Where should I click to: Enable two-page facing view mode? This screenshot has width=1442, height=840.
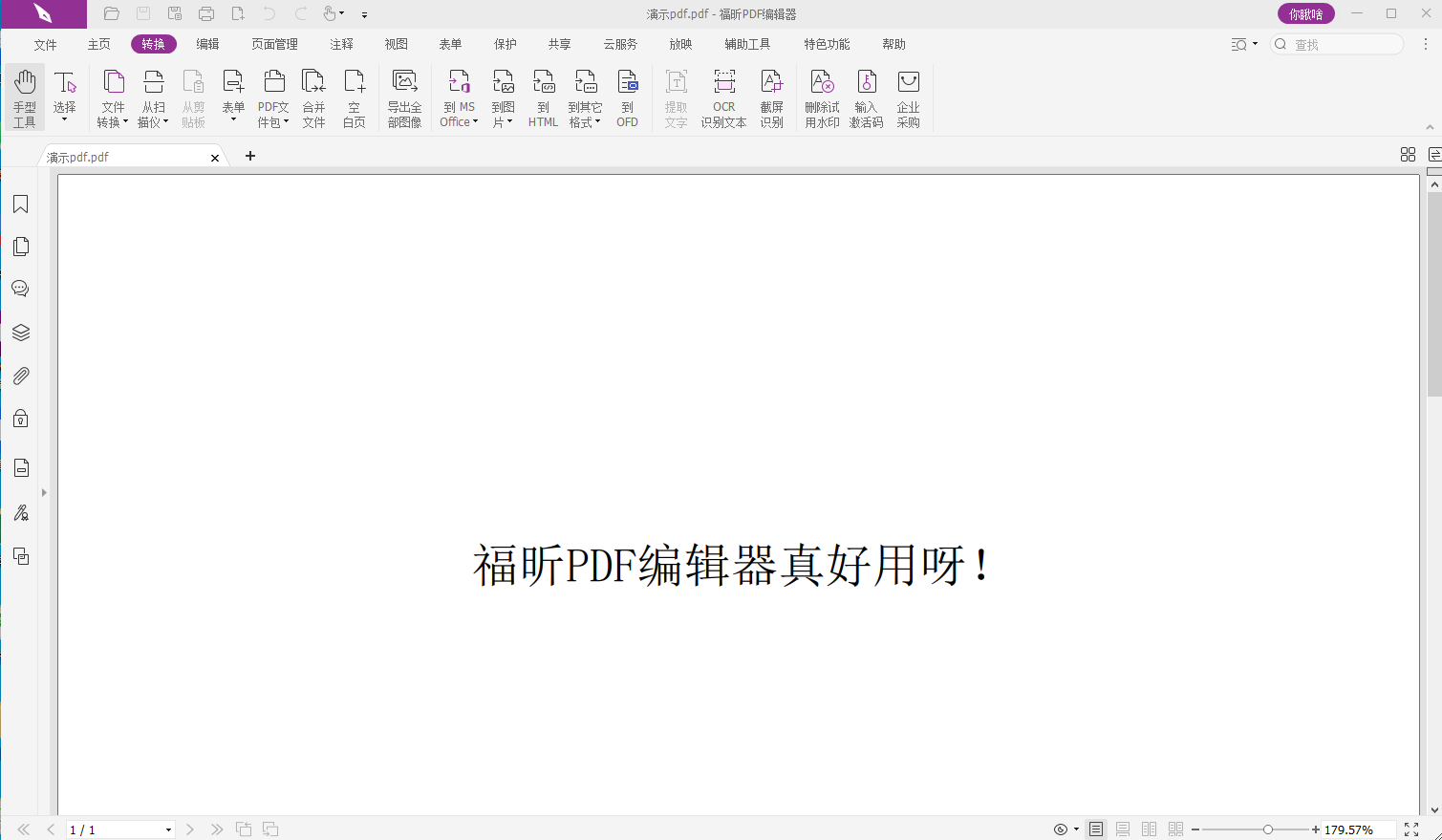click(1150, 829)
